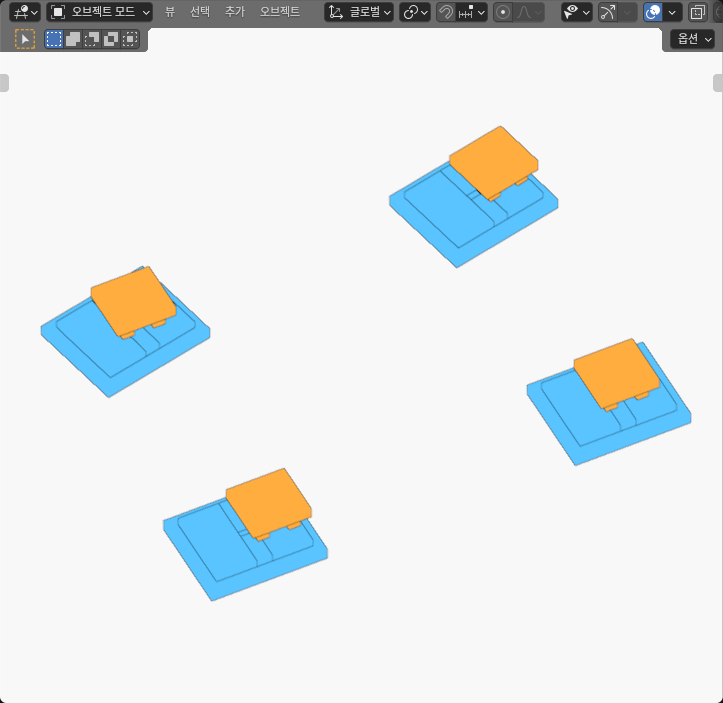723x703 pixels.
Task: Expand the right sidebar panel handle
Action: [718, 83]
